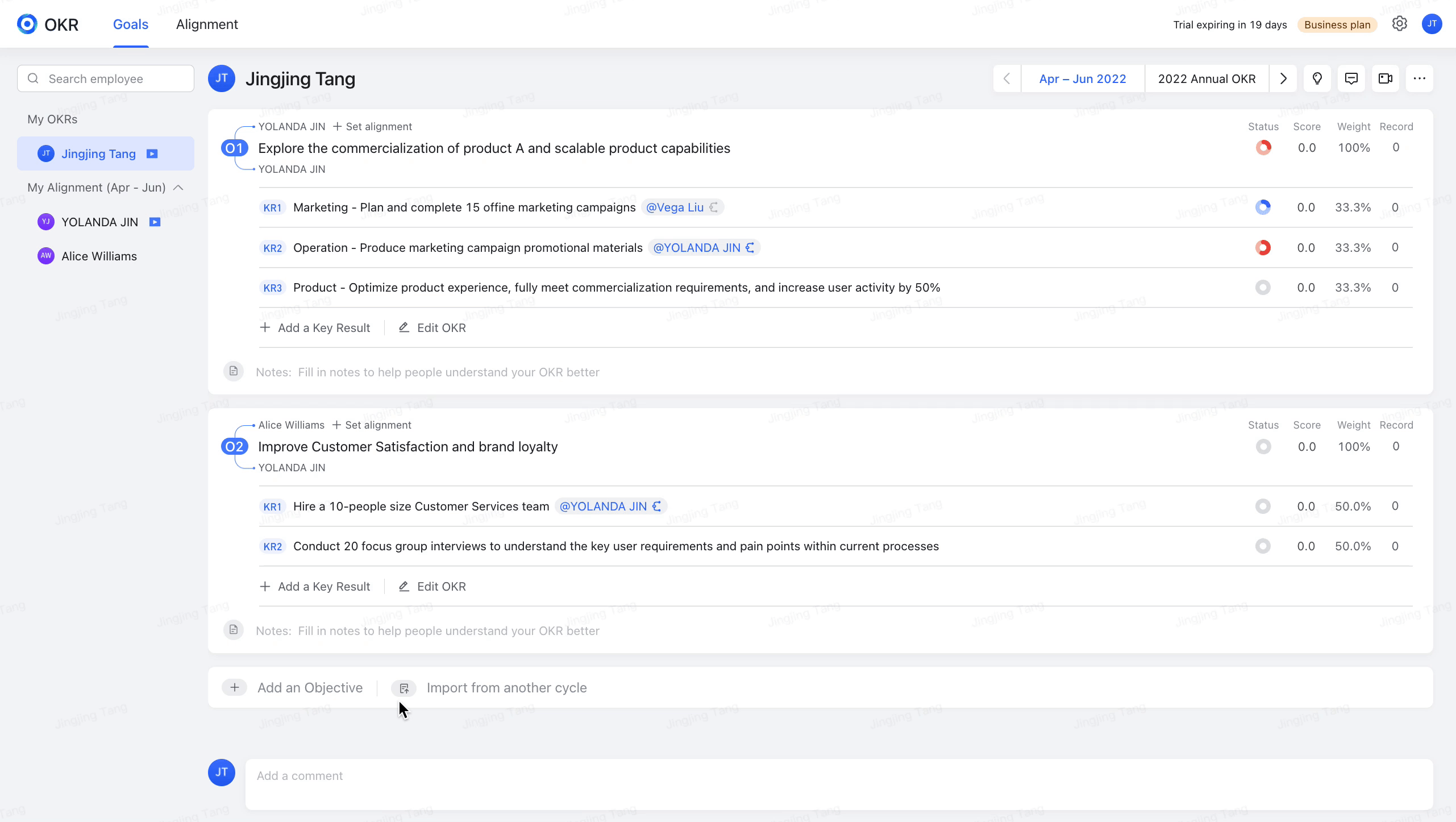Click Import from another cycle icon
The width and height of the screenshot is (1456, 822).
404,688
